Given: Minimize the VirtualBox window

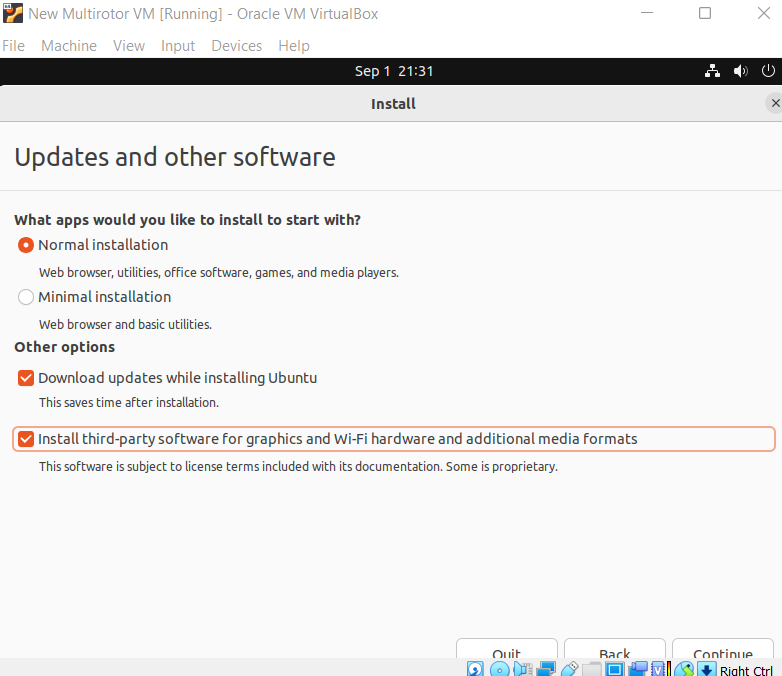Looking at the screenshot, I should 647,13.
